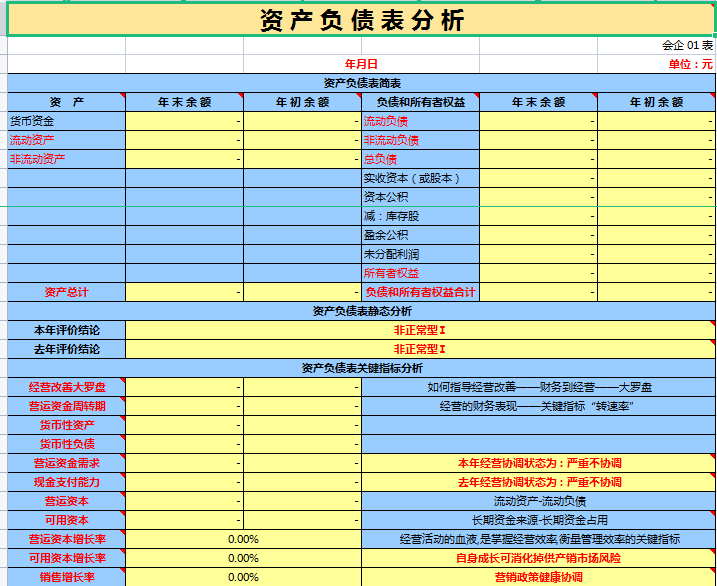Select the 总负债 label cell
The image size is (717, 586).
click(420, 159)
